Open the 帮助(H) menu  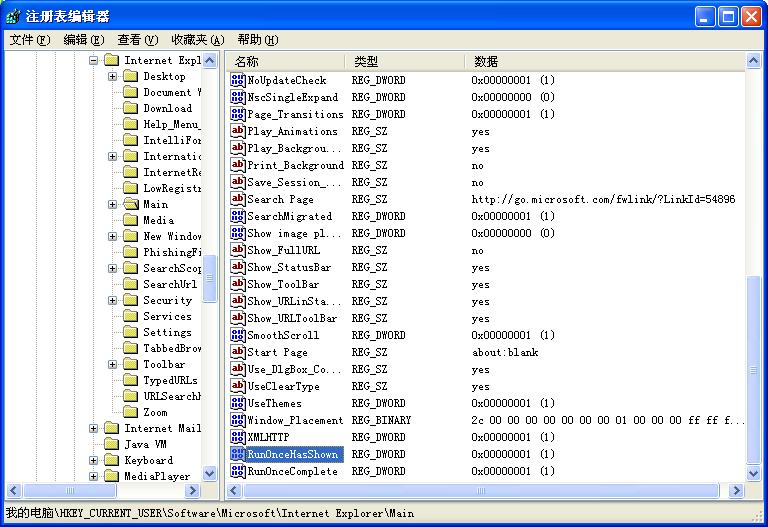tap(258, 40)
